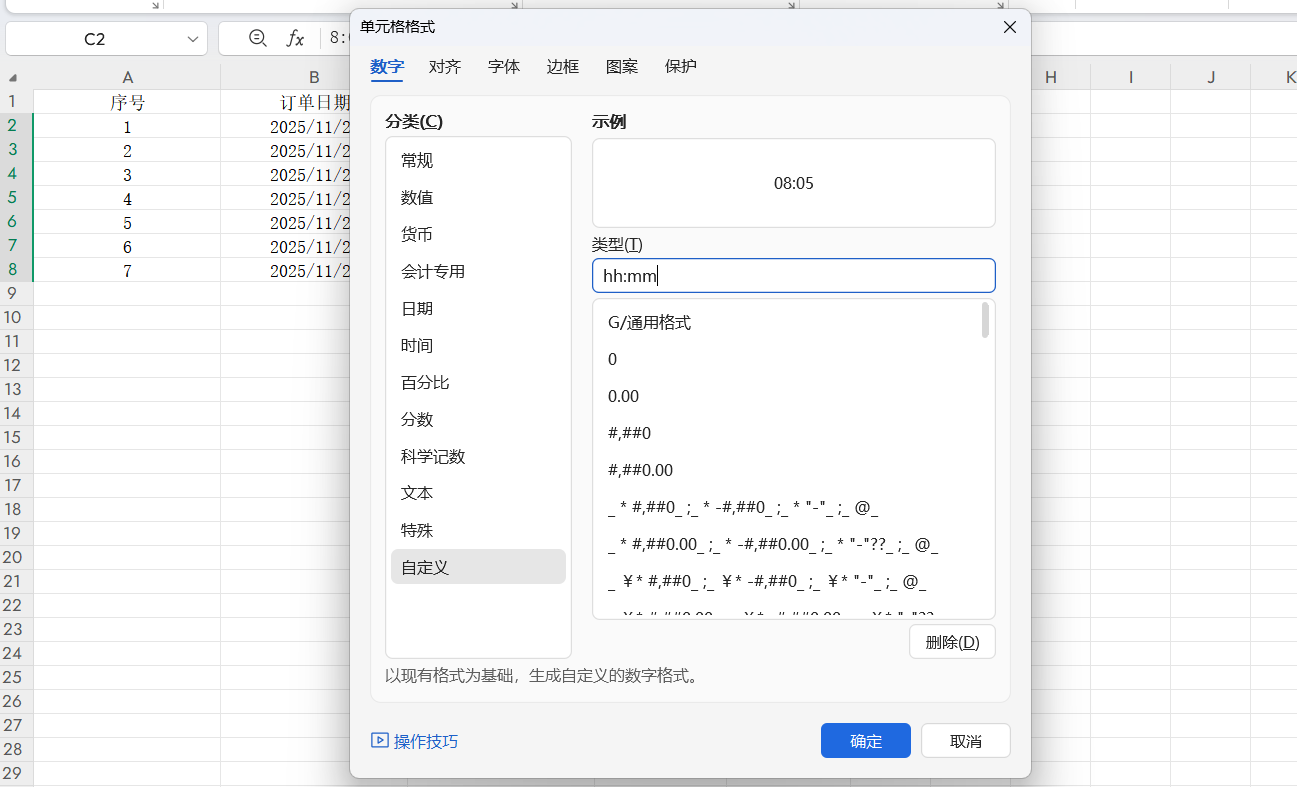Click in the 类型 input box containing hh:mm

click(x=793, y=275)
